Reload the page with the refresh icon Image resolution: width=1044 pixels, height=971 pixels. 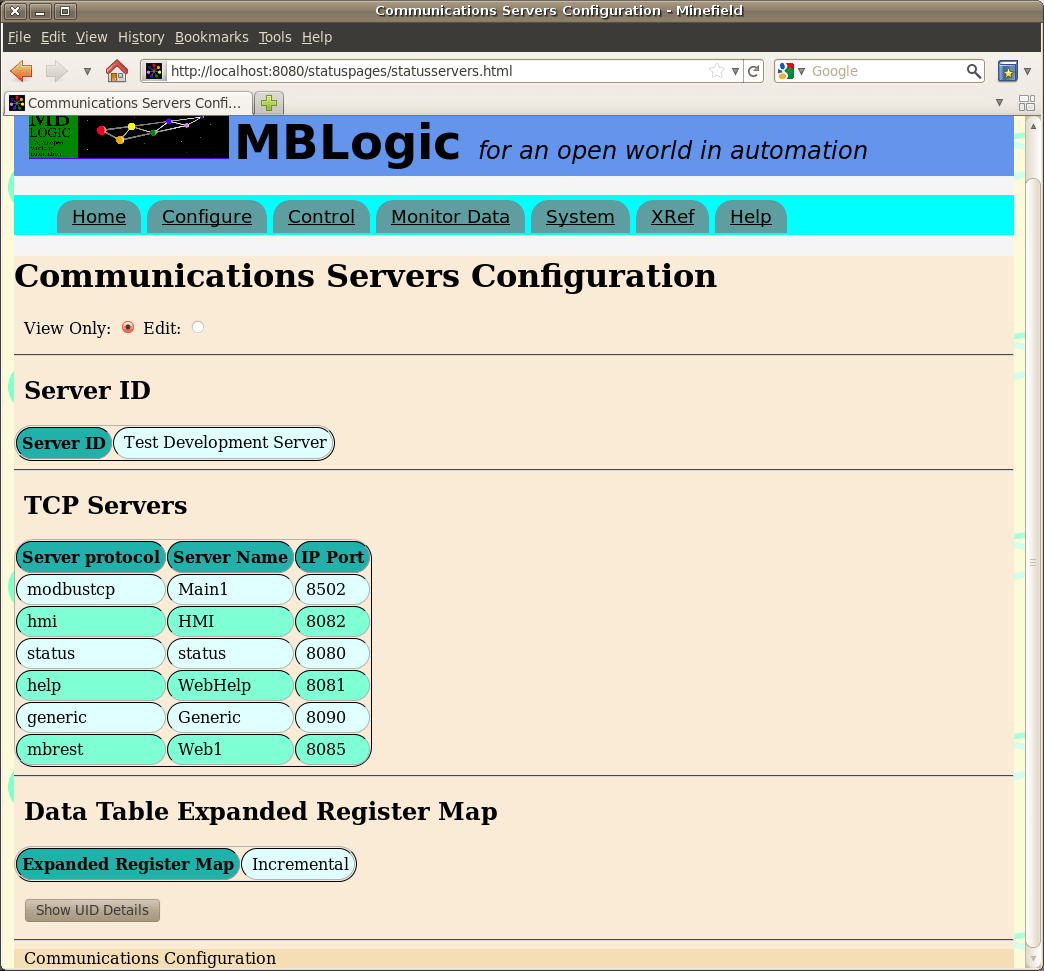[754, 71]
